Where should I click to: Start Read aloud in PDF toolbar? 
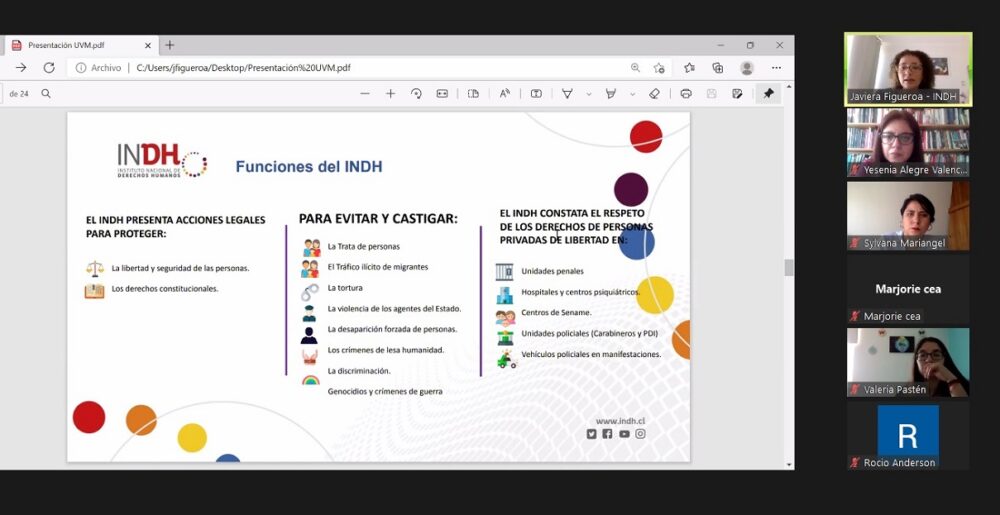504,94
